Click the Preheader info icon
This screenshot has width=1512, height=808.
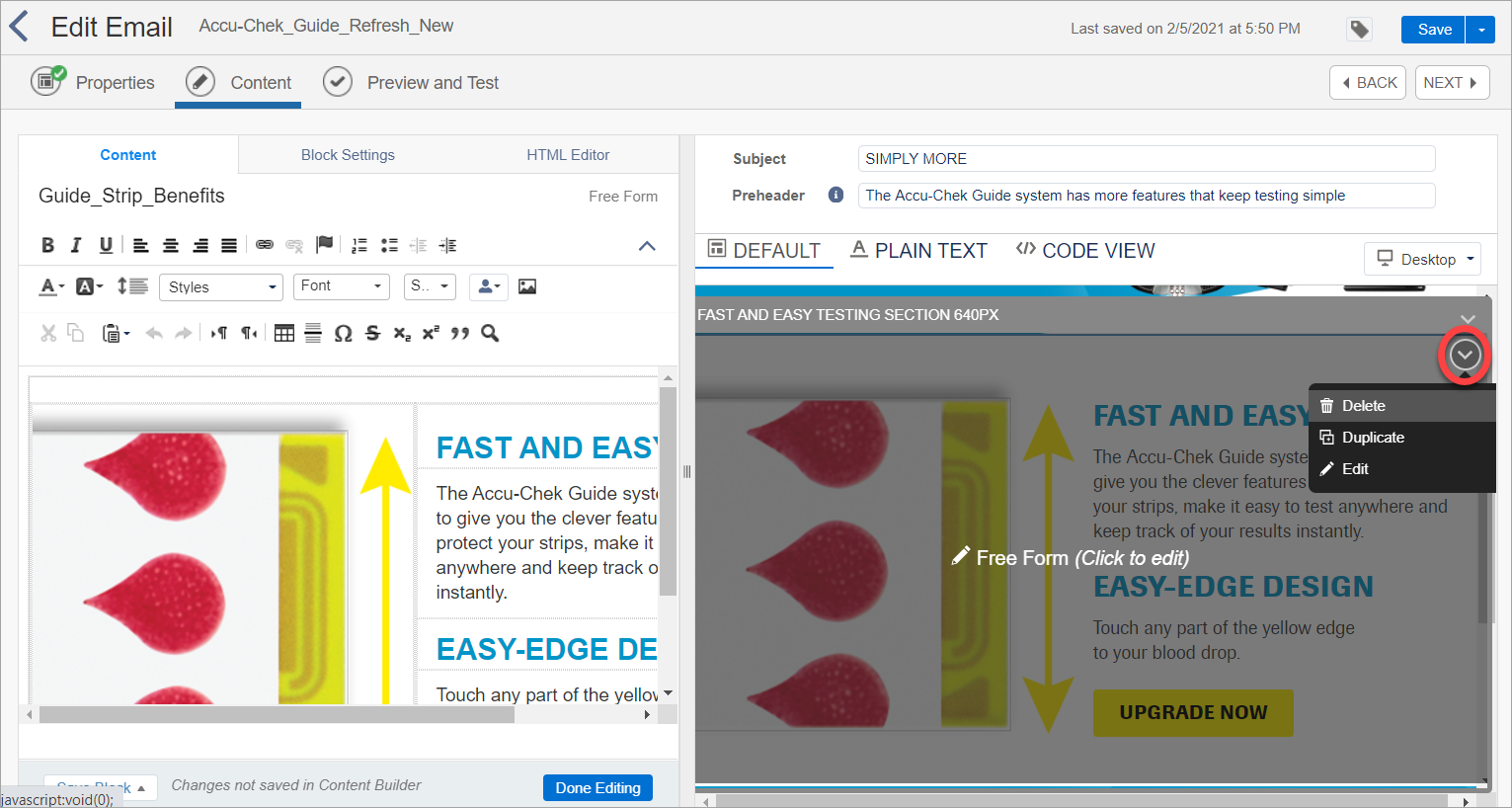[836, 195]
